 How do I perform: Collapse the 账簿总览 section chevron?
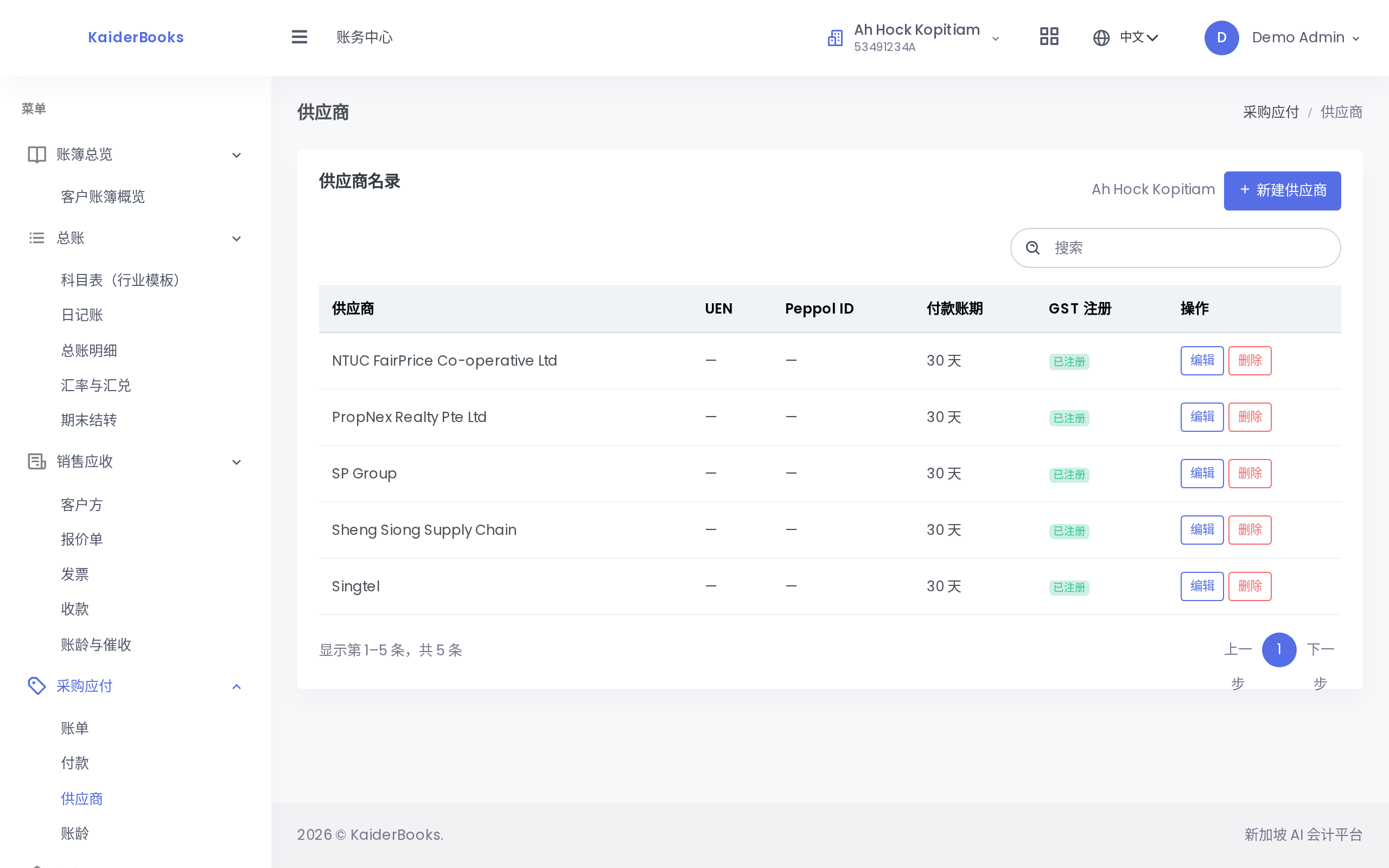click(237, 155)
